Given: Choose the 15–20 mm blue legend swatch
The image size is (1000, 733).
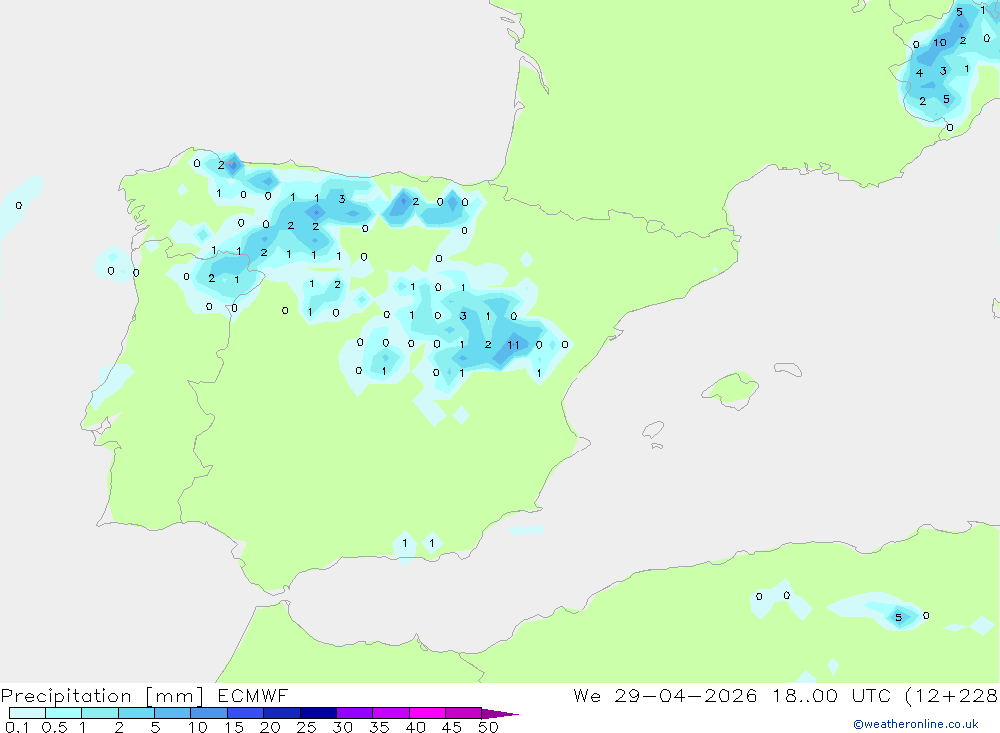Looking at the screenshot, I should (x=245, y=713).
